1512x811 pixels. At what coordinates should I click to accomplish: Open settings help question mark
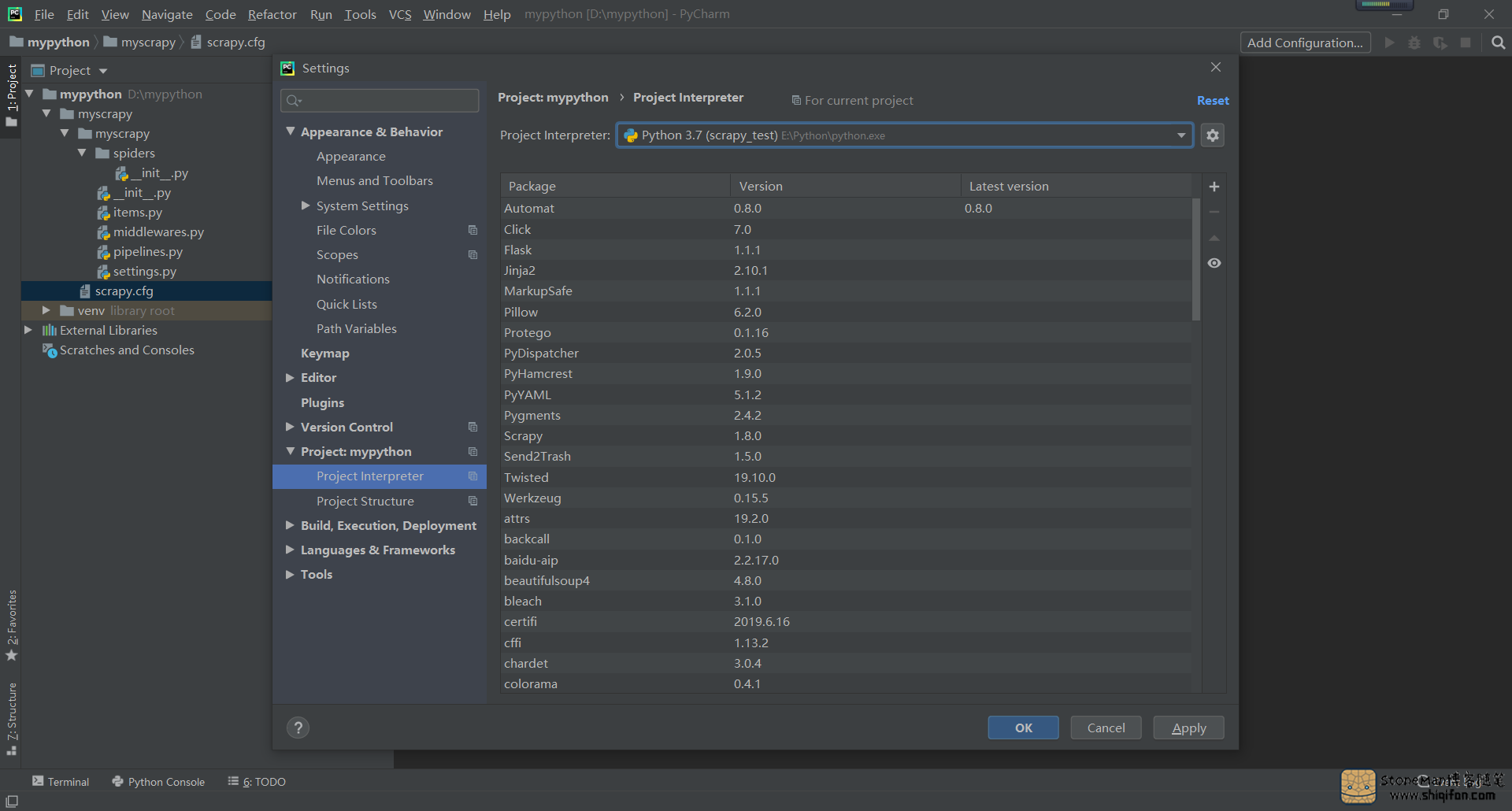click(298, 728)
